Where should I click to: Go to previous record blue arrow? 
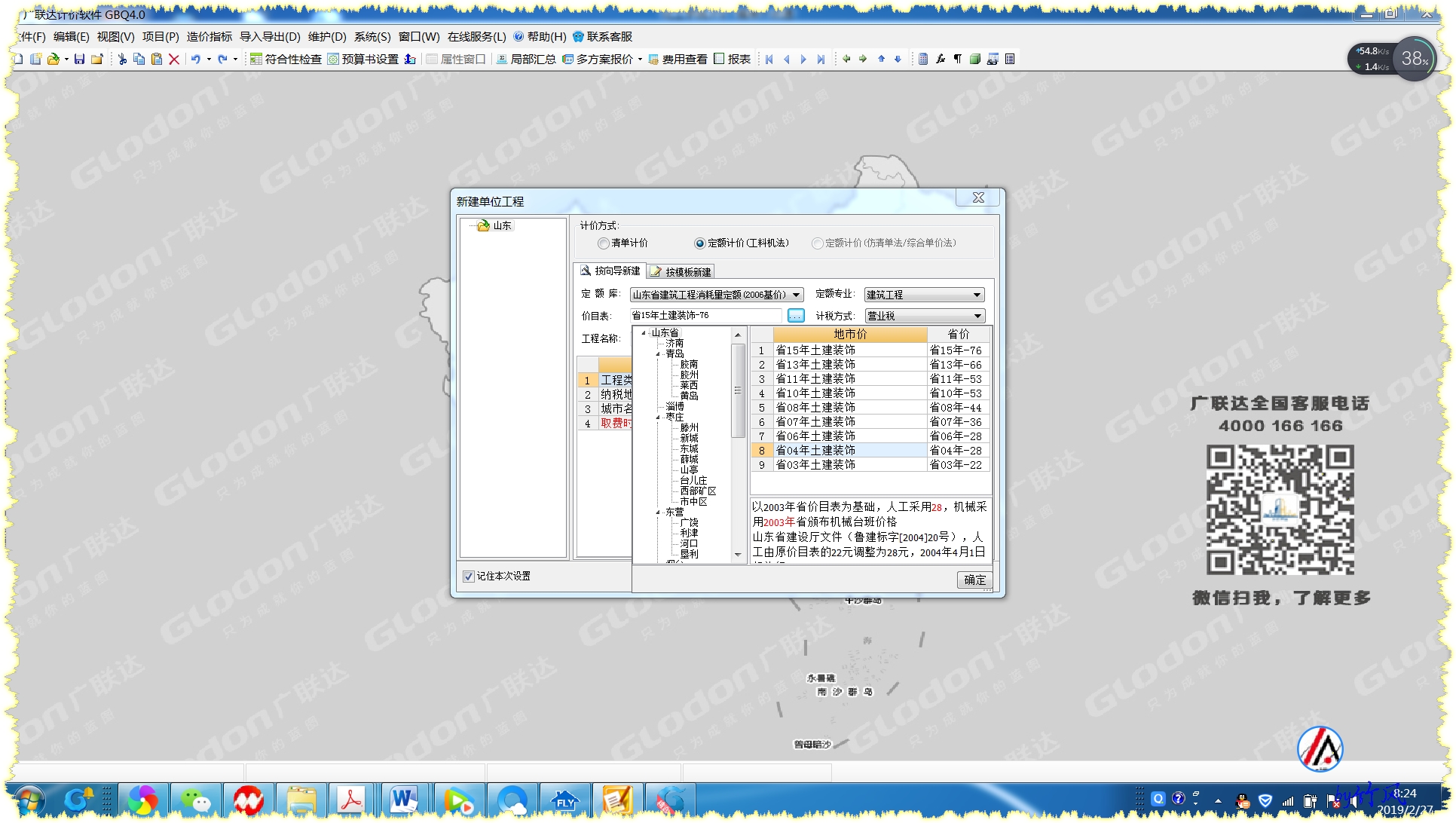(787, 59)
